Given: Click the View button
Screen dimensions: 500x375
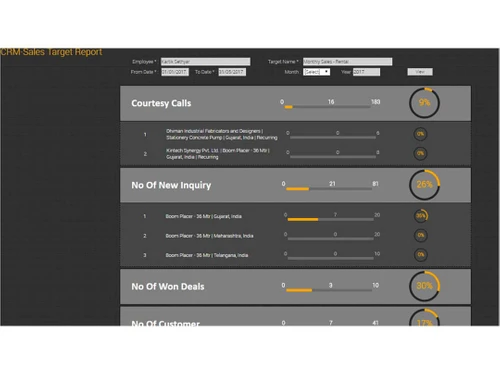Looking at the screenshot, I should (x=420, y=72).
